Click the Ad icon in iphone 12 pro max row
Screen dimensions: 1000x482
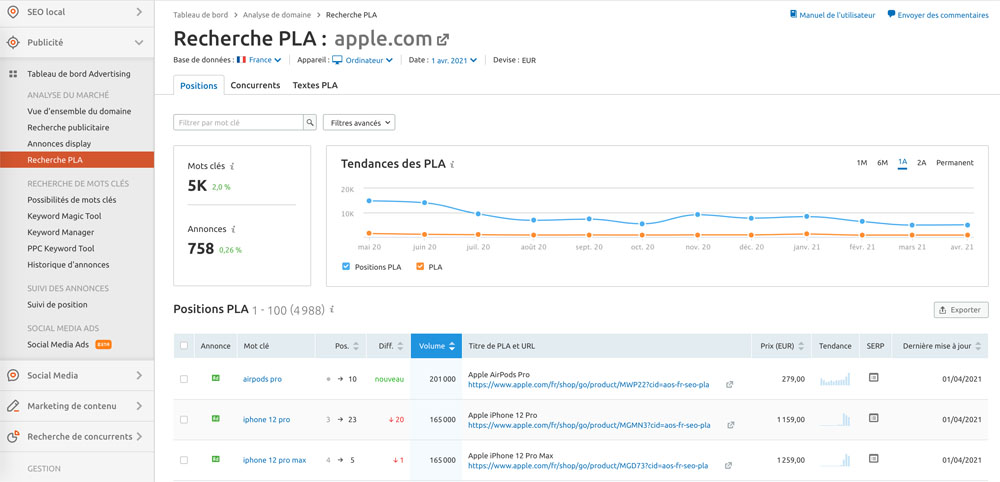click(216, 459)
